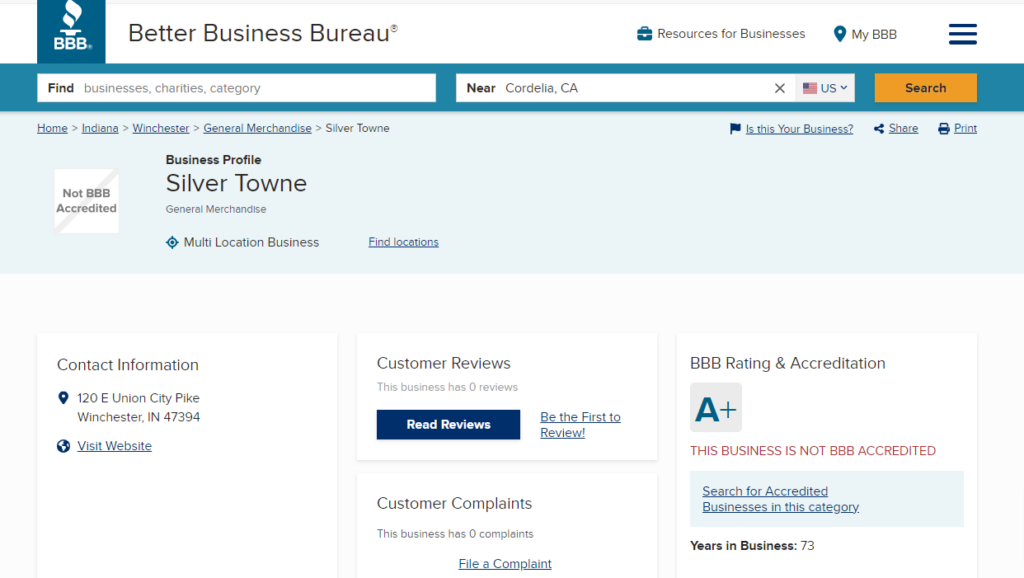Click the Years in Business: 73 text
Image resolution: width=1024 pixels, height=578 pixels.
point(752,546)
